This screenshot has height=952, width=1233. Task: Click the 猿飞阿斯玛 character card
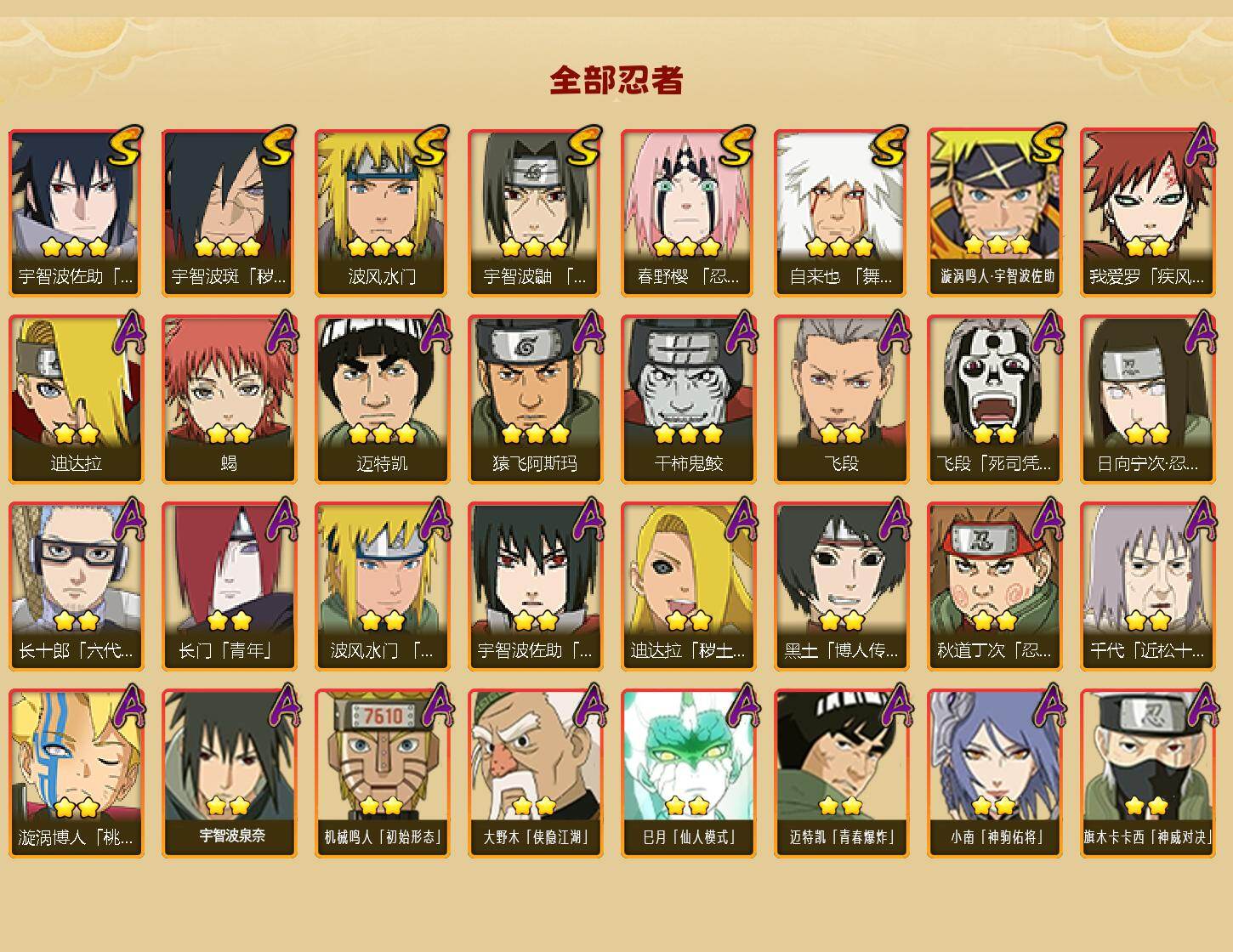[x=535, y=399]
